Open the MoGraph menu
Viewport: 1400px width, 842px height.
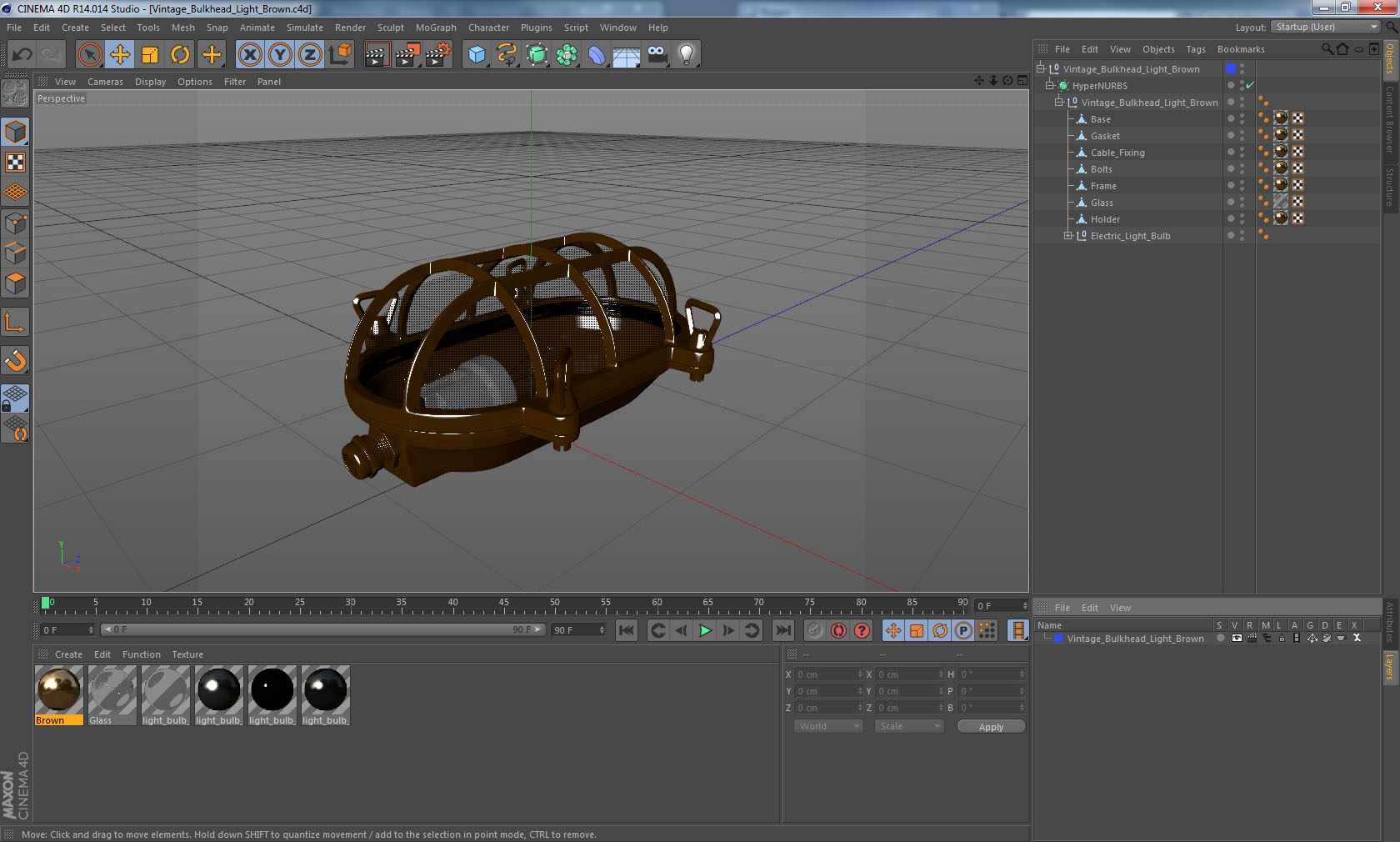[x=436, y=28]
